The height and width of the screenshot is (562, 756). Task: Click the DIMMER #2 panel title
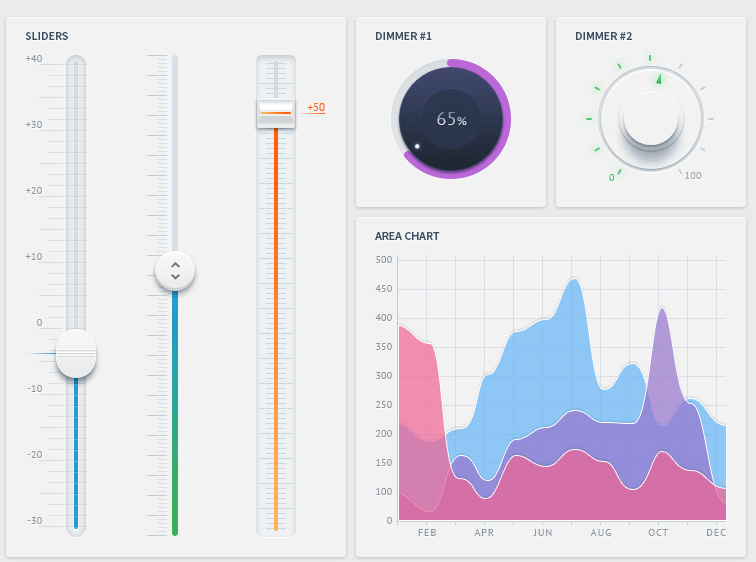[604, 36]
